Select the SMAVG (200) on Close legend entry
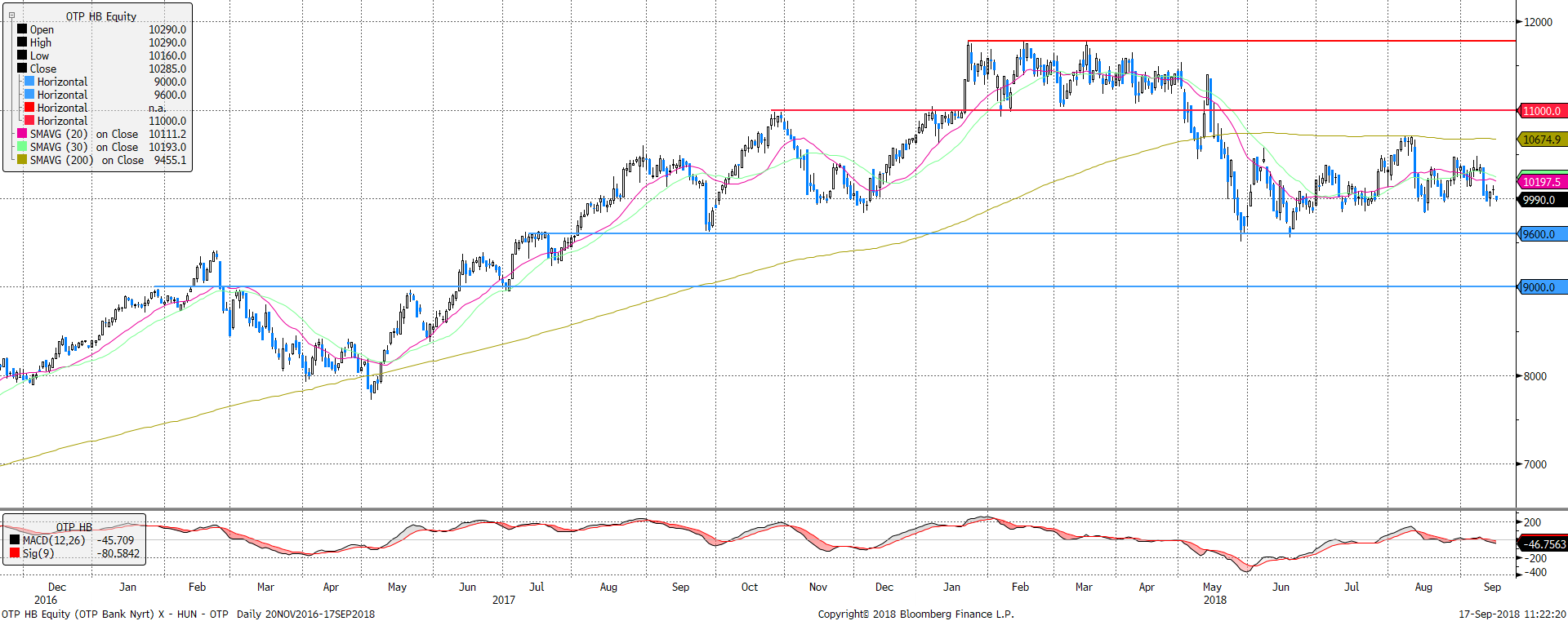This screenshot has width=1568, height=621. [x=87, y=160]
